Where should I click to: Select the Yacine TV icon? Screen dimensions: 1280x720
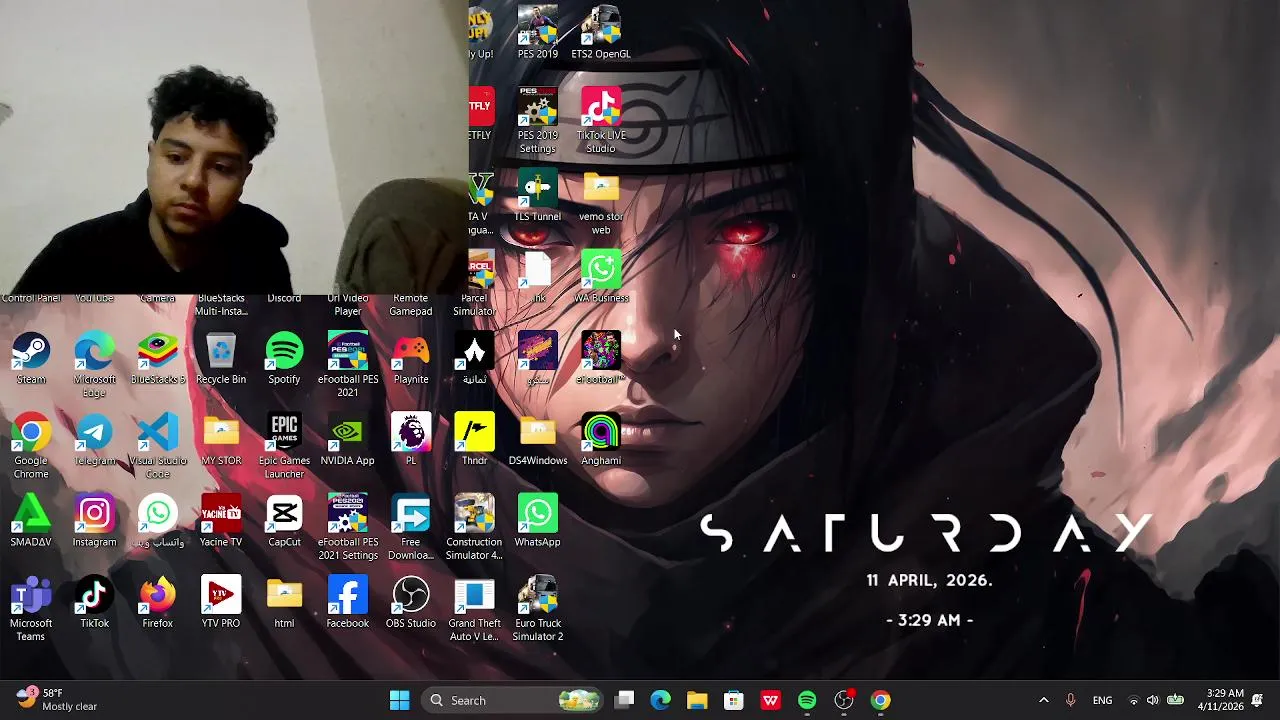pyautogui.click(x=221, y=522)
